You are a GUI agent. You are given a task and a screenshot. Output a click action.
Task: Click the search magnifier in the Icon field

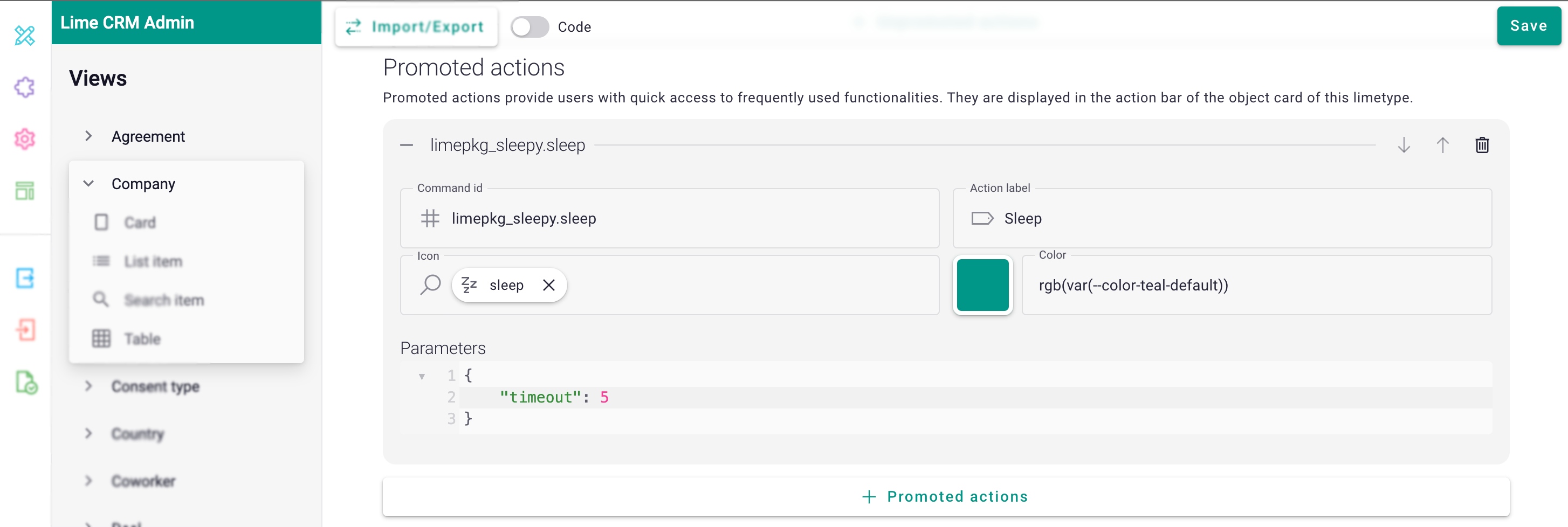(430, 284)
